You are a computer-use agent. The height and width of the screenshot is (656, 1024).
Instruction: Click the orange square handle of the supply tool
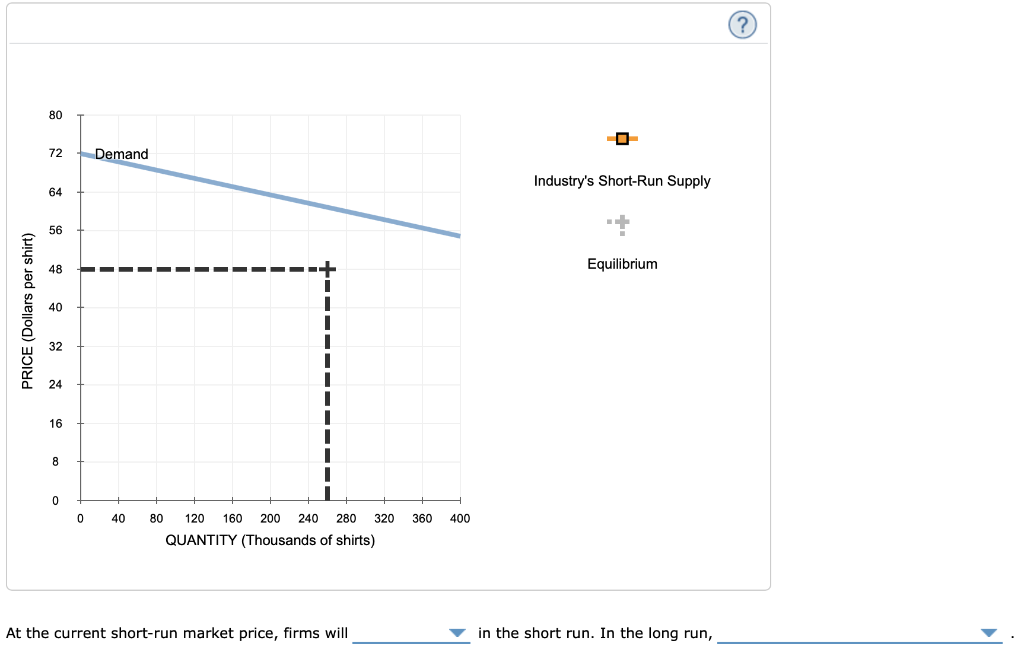click(x=622, y=138)
